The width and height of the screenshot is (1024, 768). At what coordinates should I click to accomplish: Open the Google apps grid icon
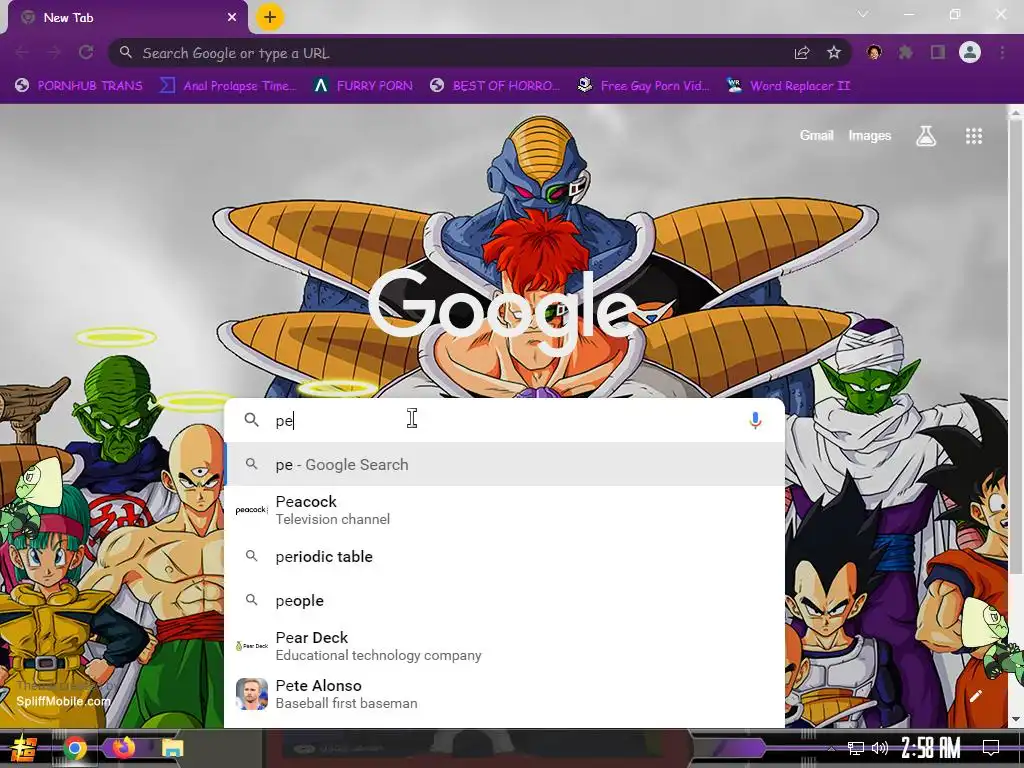click(x=974, y=136)
